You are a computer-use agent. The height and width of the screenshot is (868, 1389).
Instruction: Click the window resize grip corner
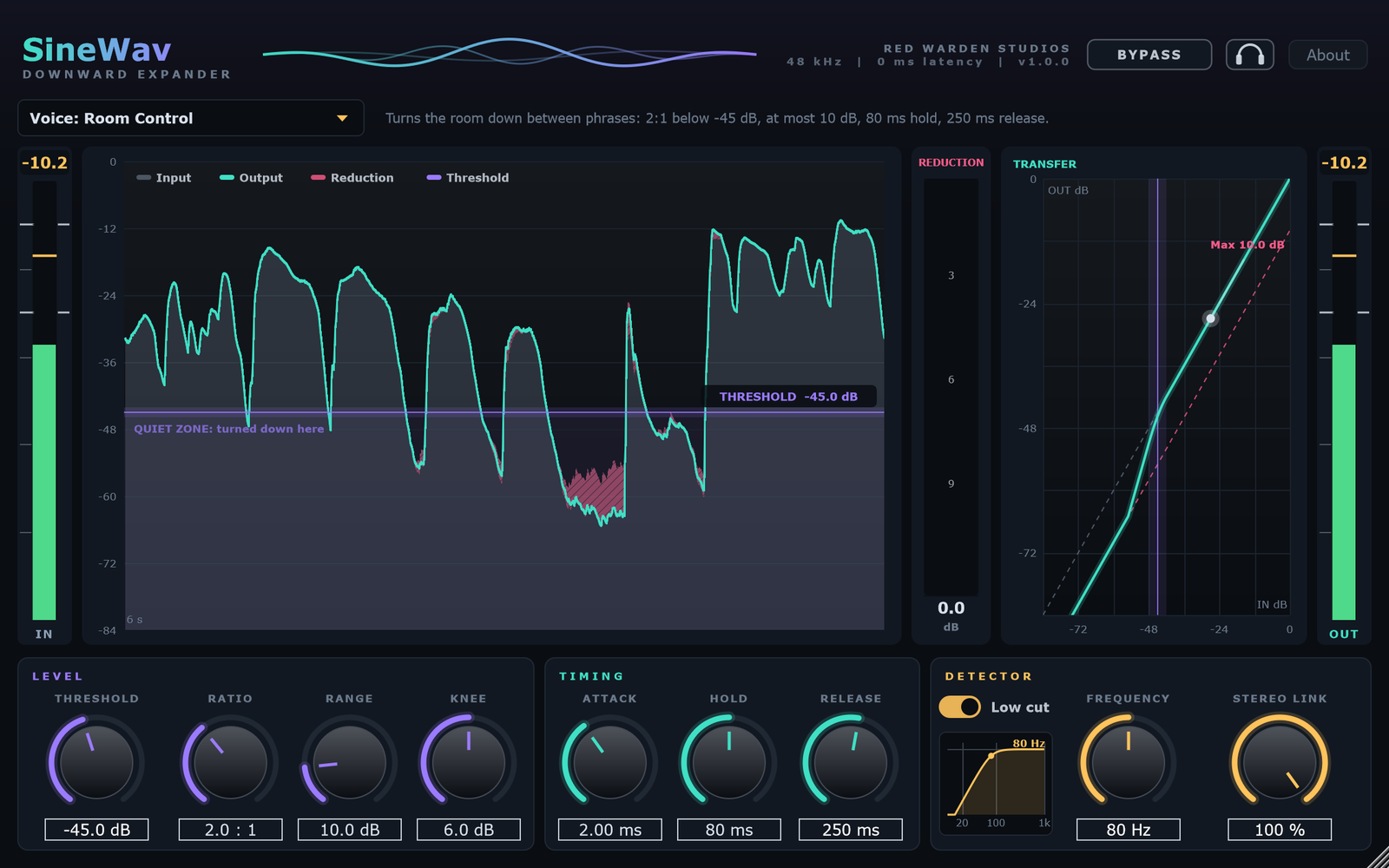(1378, 857)
